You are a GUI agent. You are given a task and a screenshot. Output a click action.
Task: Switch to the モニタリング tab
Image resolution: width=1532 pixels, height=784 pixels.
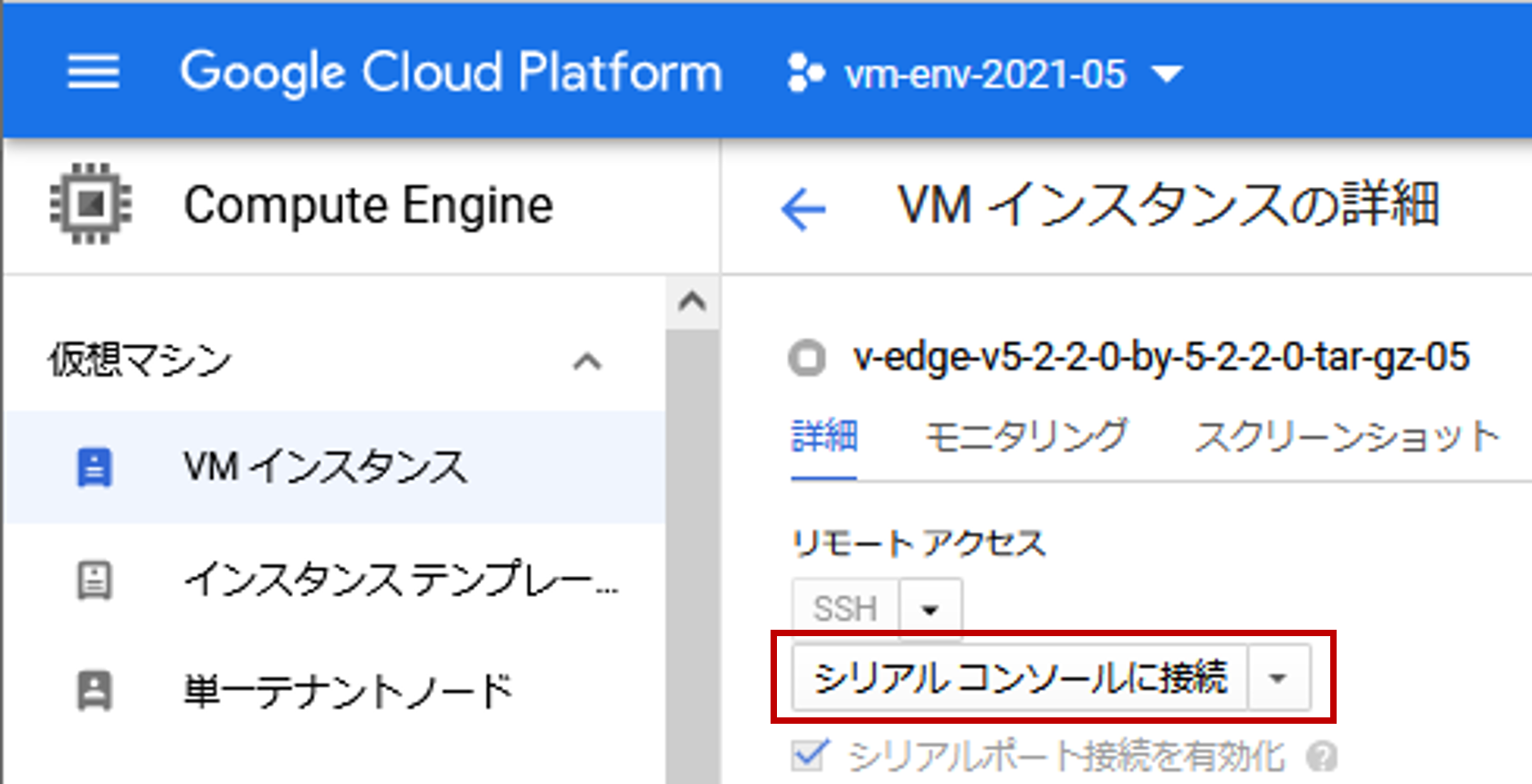(x=1027, y=436)
